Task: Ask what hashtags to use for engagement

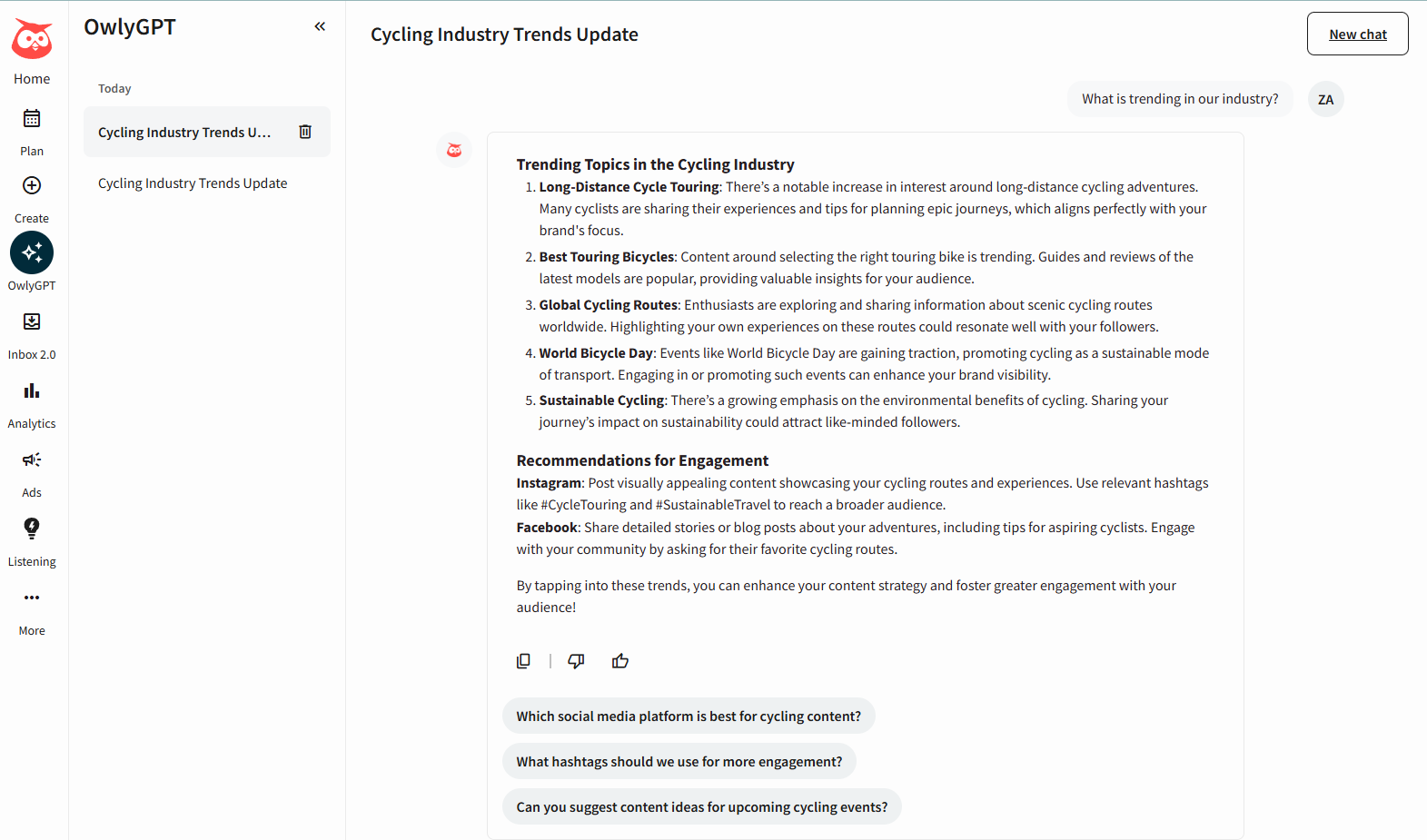Action: pos(679,762)
